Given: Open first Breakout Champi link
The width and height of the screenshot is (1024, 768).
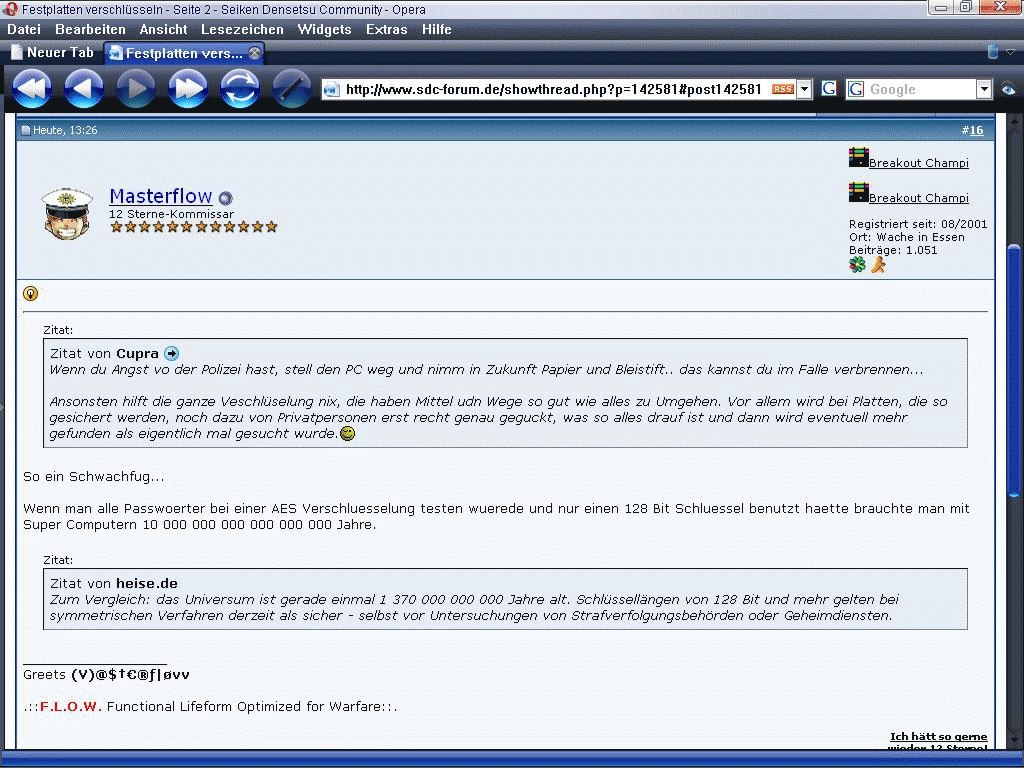Looking at the screenshot, I should click(x=919, y=163).
